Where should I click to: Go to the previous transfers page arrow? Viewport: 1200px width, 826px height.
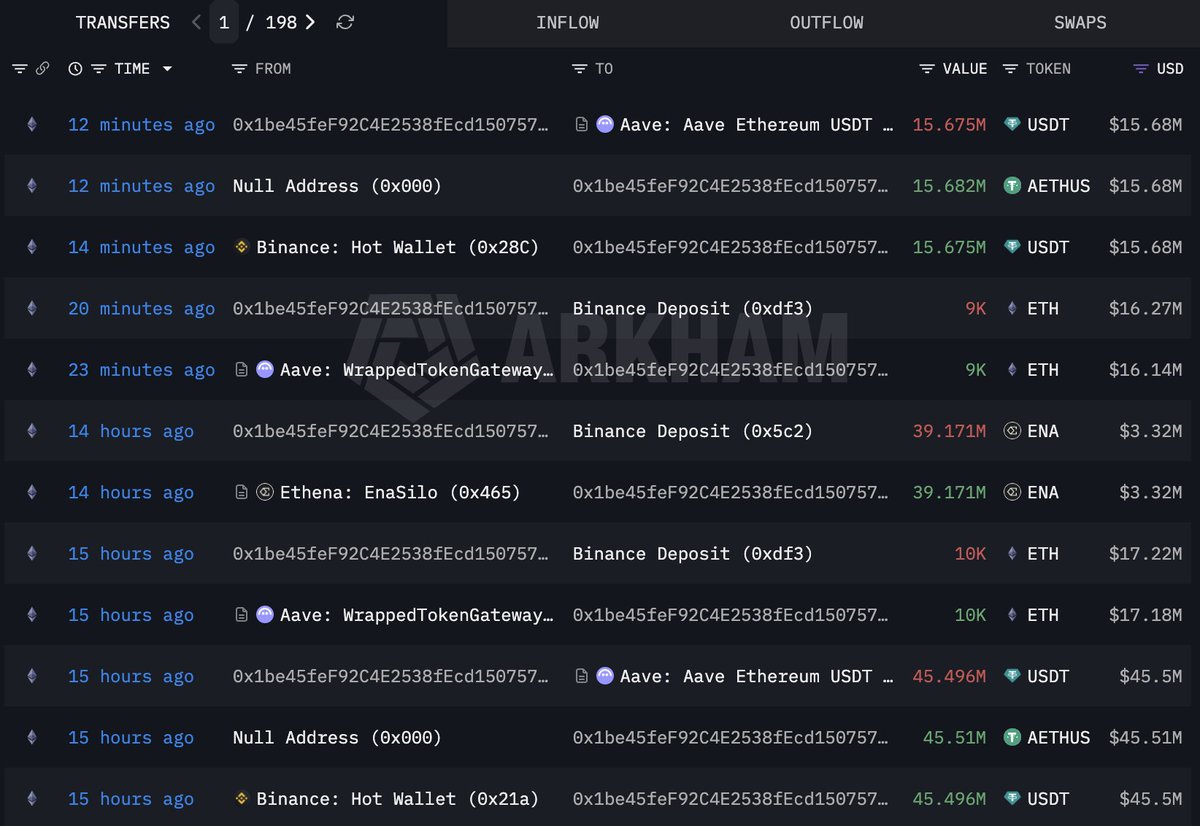197,22
